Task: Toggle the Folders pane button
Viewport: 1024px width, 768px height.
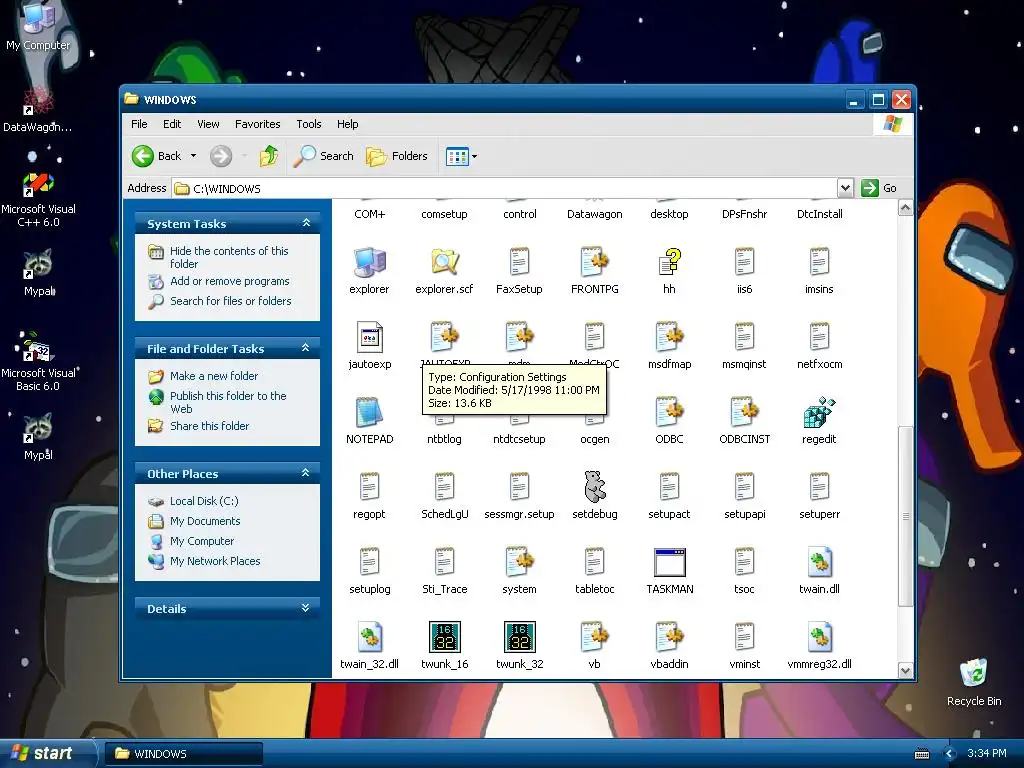Action: pyautogui.click(x=397, y=156)
